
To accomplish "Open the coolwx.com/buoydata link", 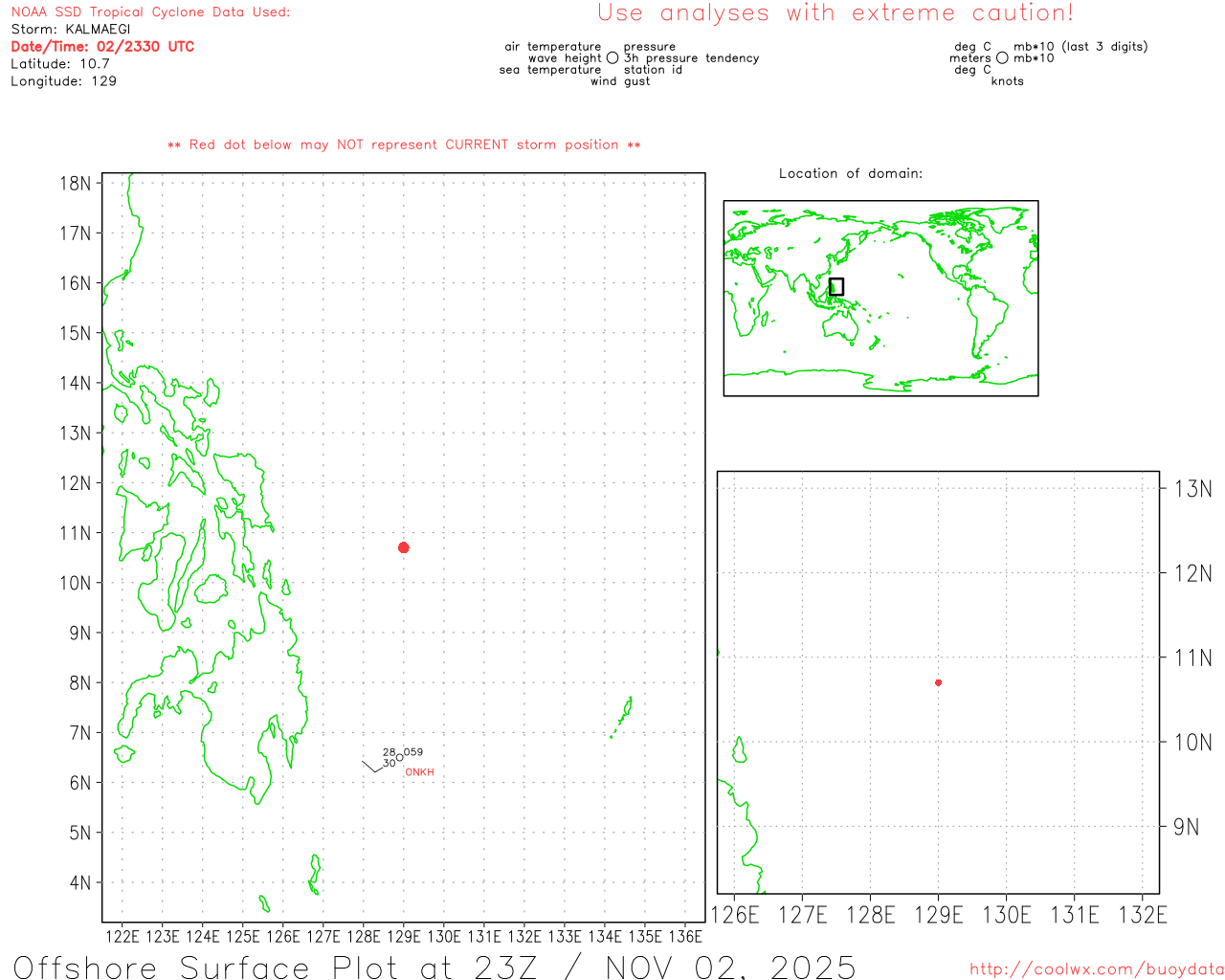I will coord(1096,969).
